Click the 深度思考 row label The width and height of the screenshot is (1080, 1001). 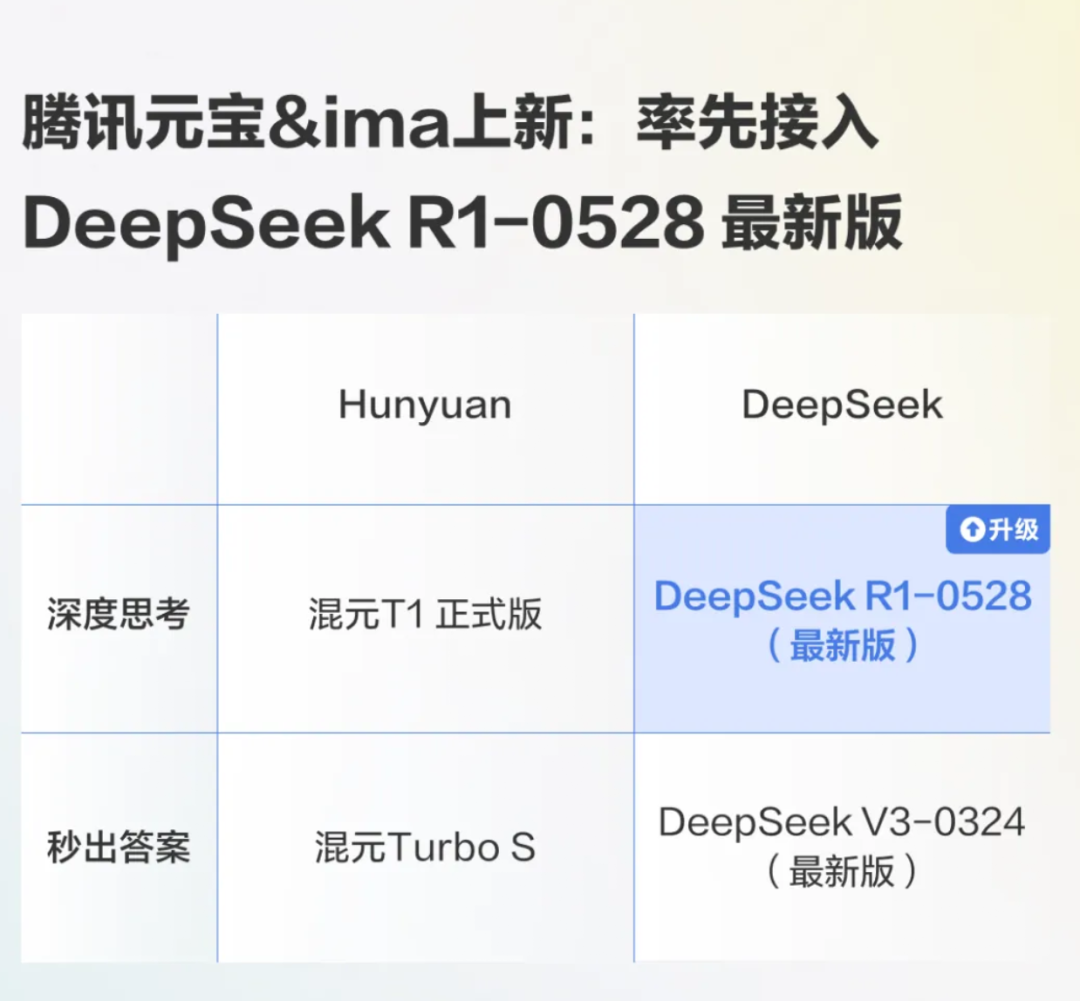(118, 615)
